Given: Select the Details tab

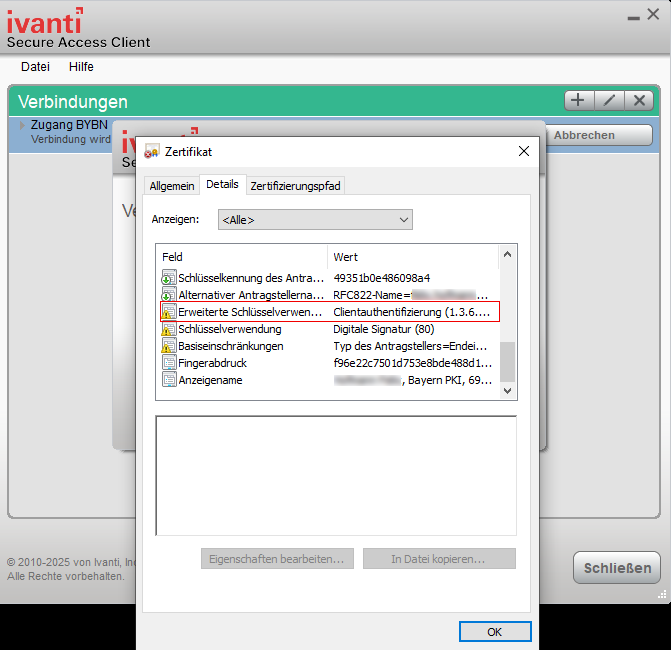Looking at the screenshot, I should [222, 184].
